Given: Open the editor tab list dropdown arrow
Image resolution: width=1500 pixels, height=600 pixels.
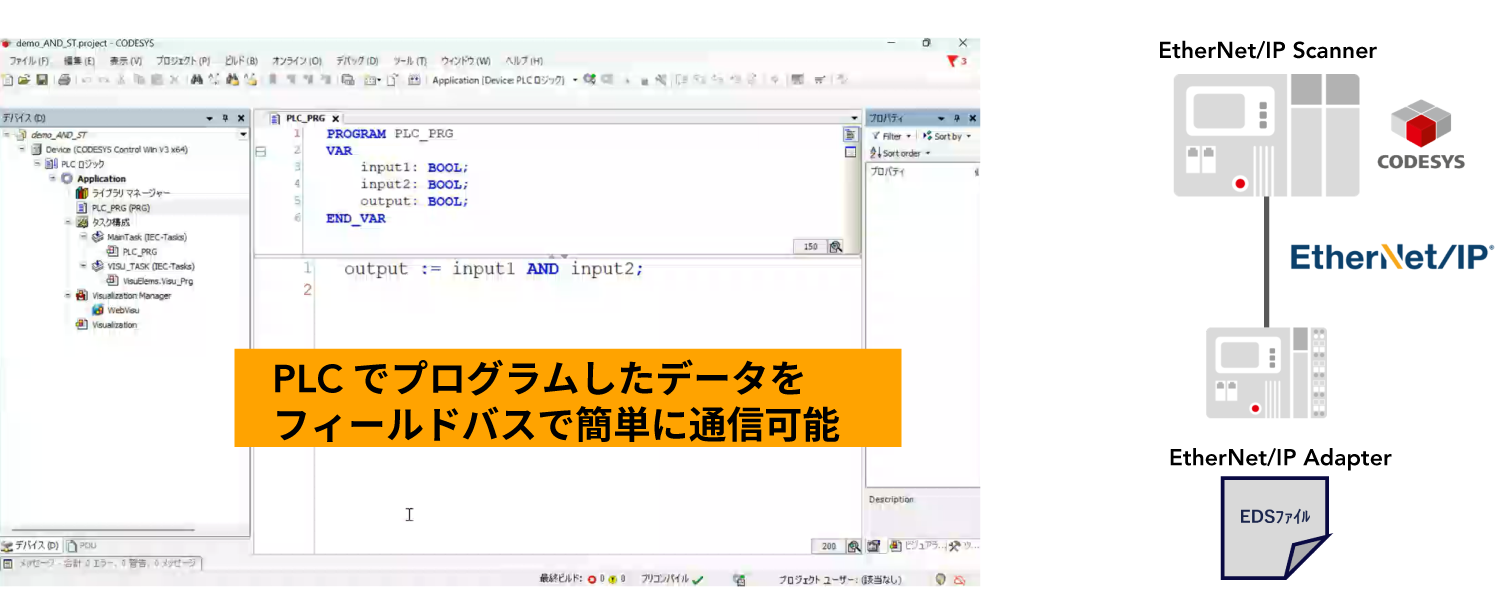Looking at the screenshot, I should click(854, 118).
